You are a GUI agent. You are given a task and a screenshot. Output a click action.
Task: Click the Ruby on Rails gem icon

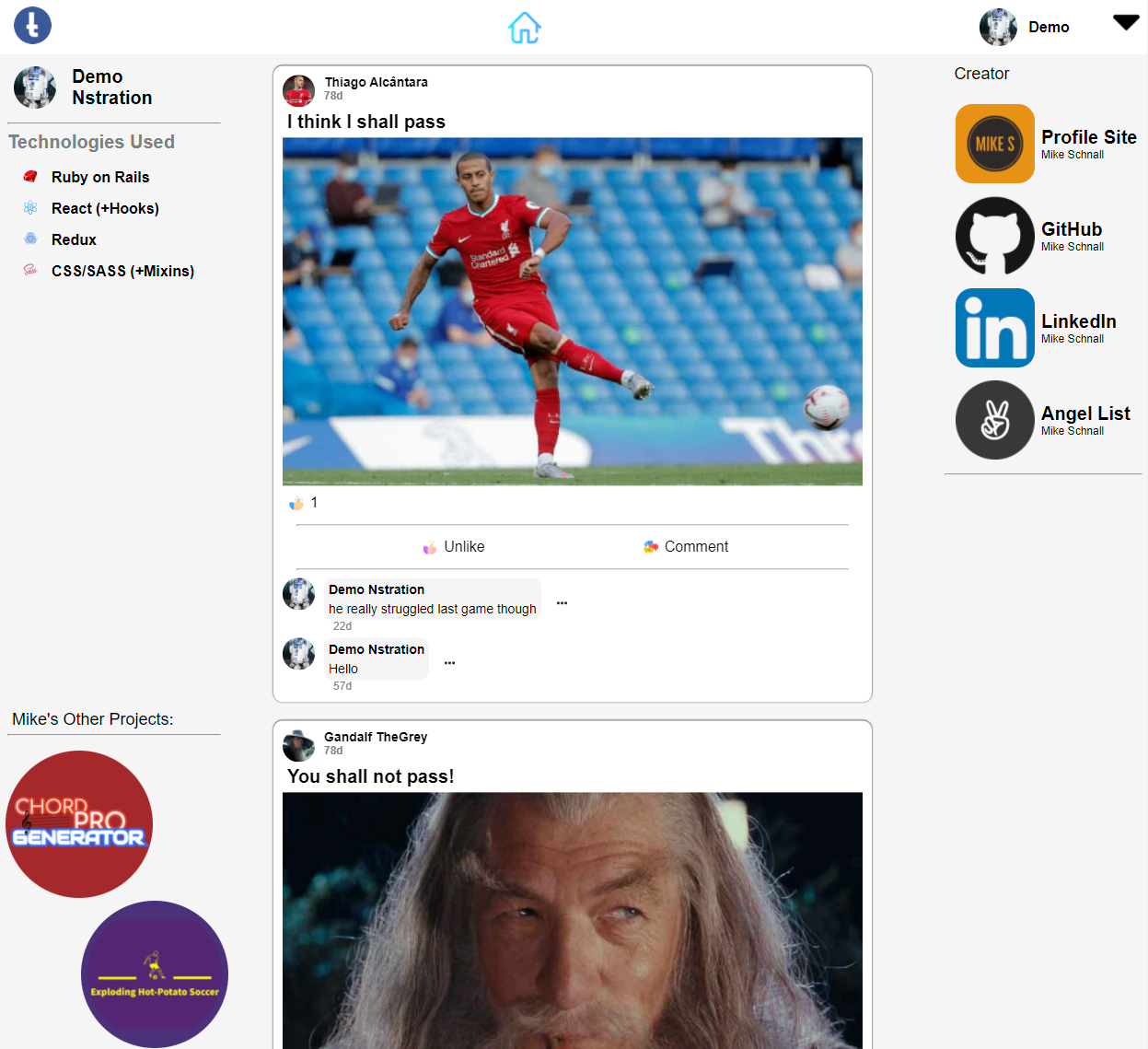[30, 177]
